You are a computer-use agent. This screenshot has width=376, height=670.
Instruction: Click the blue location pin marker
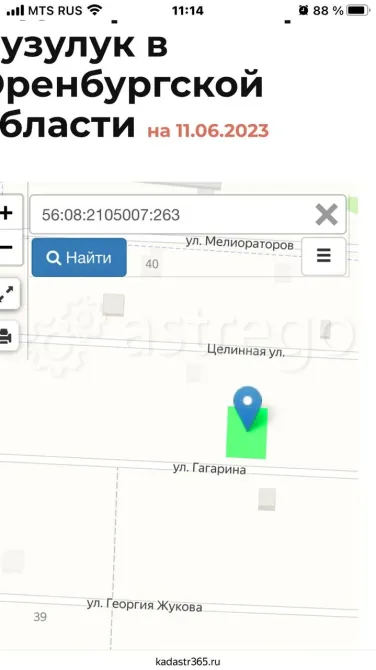[x=247, y=408]
